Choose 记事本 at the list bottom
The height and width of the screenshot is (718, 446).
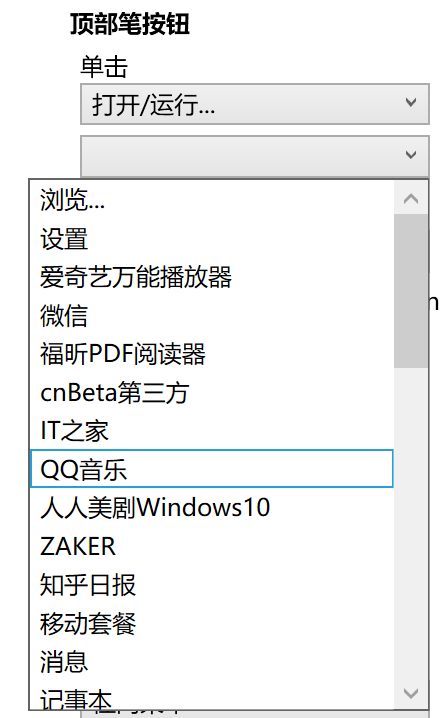tap(212, 695)
